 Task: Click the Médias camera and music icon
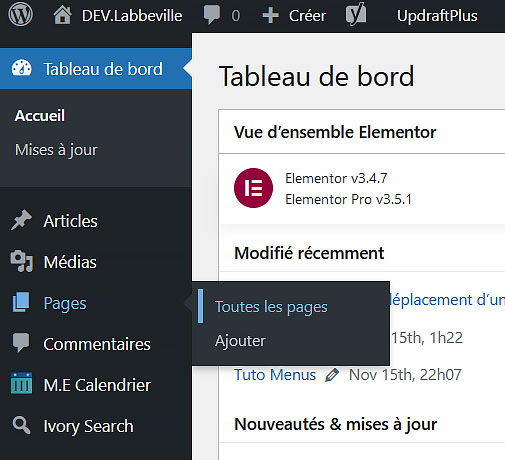(22, 261)
